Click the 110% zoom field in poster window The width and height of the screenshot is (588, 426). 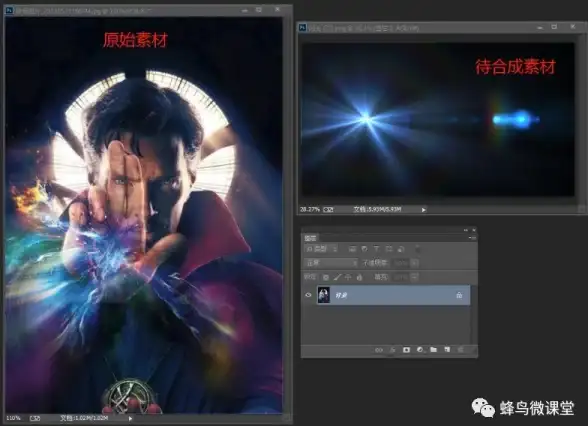tap(14, 418)
